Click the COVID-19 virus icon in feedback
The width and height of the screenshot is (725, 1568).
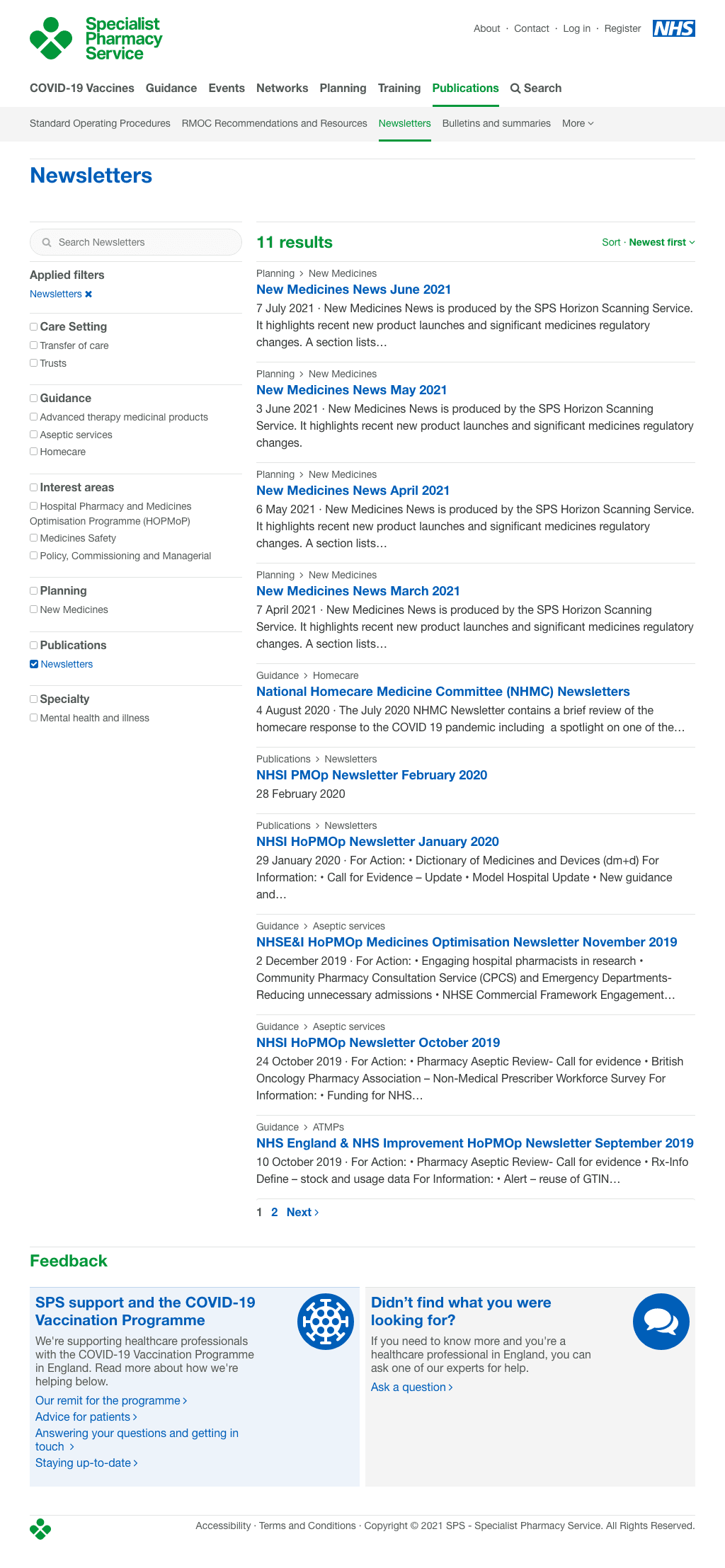click(325, 1322)
